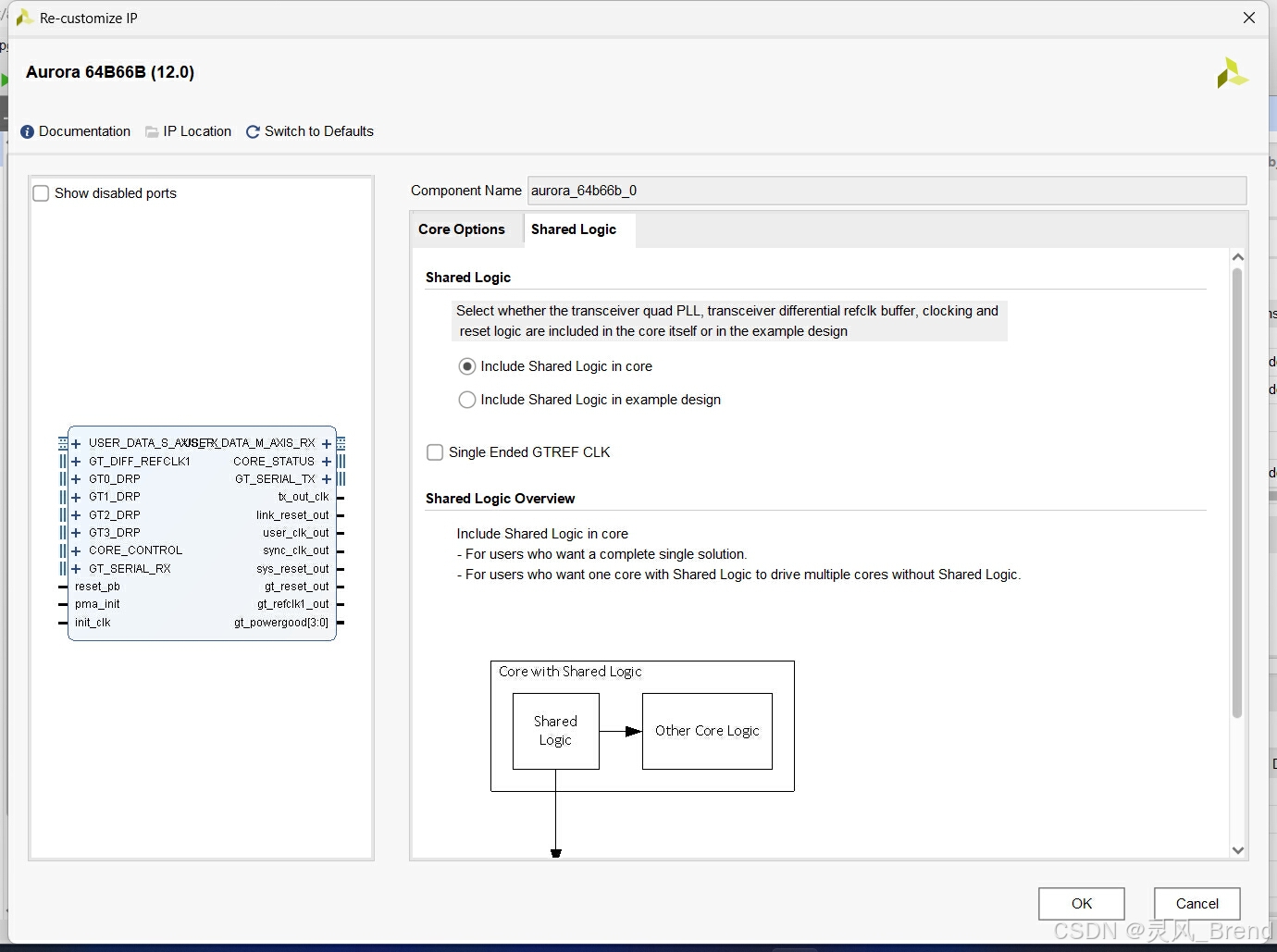Screen dimensions: 1277x952
Task: Tick the Single Ended GTREF CLK checkbox
Action: 435,452
